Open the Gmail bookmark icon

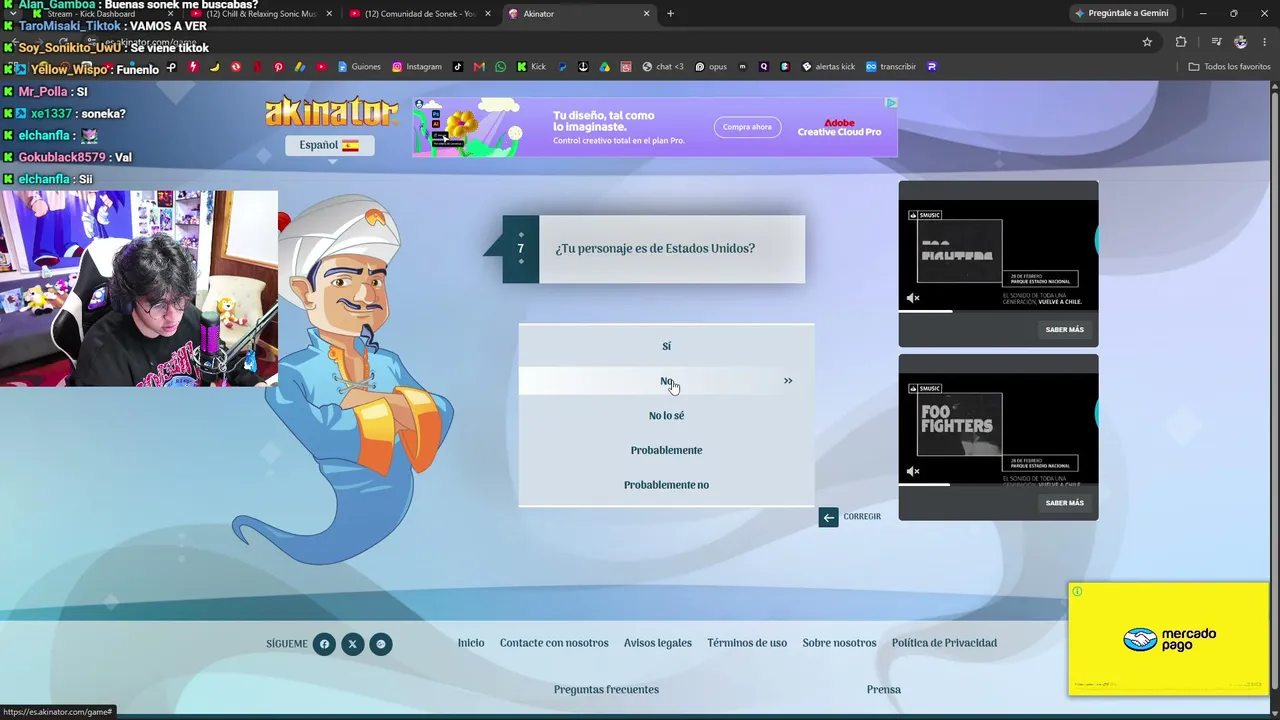[479, 67]
